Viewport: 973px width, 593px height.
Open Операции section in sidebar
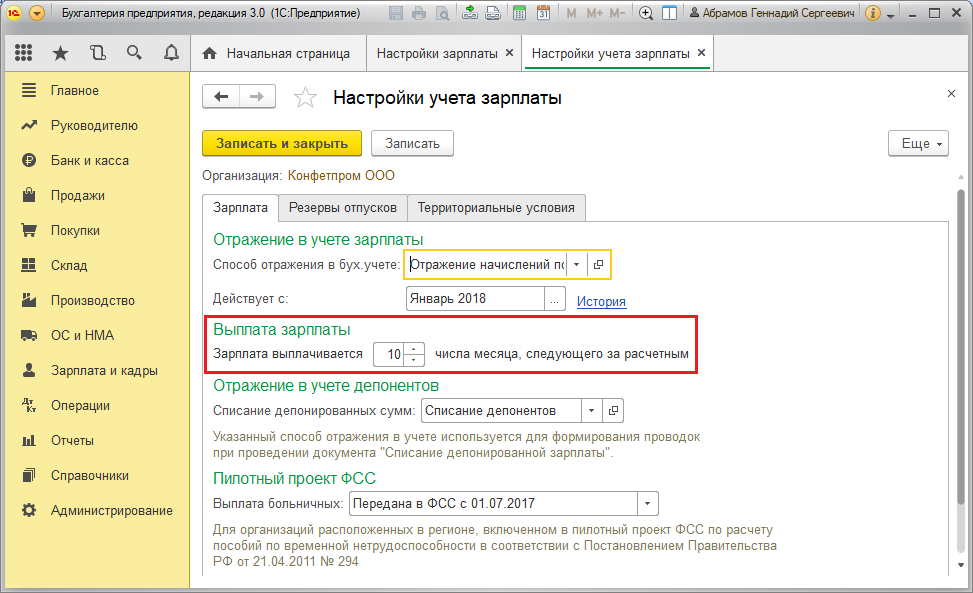(x=97, y=406)
